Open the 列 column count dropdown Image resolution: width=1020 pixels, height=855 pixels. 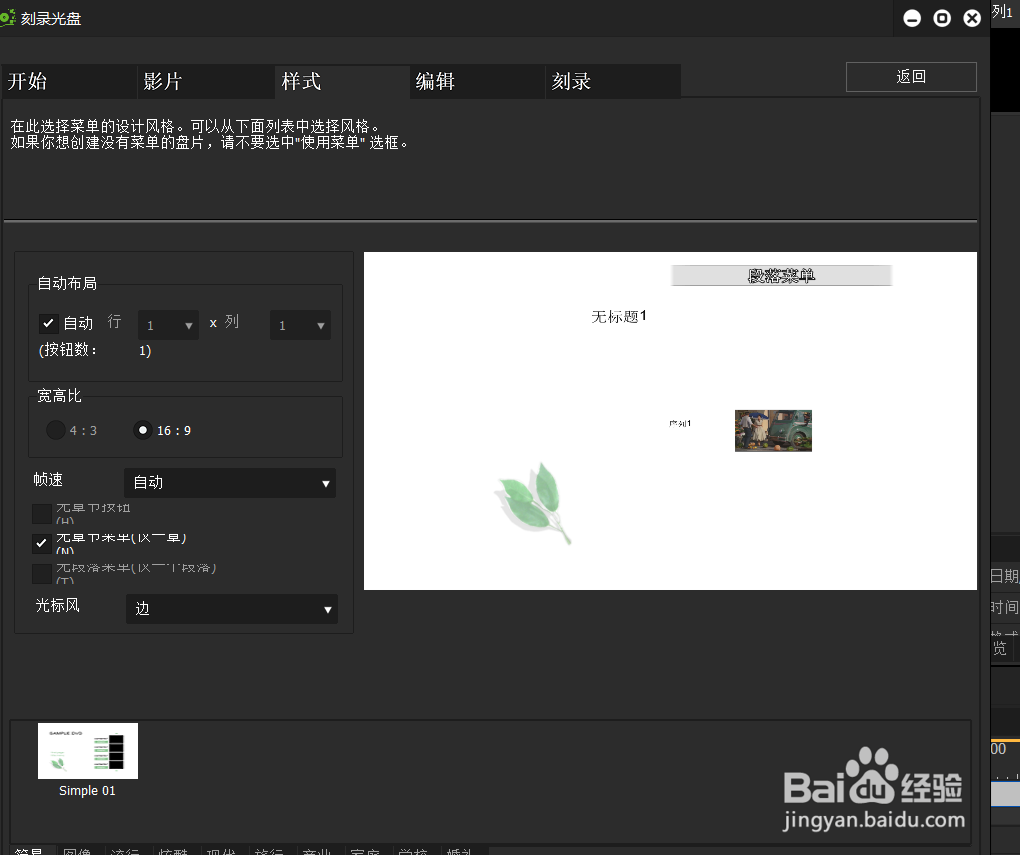tap(300, 324)
